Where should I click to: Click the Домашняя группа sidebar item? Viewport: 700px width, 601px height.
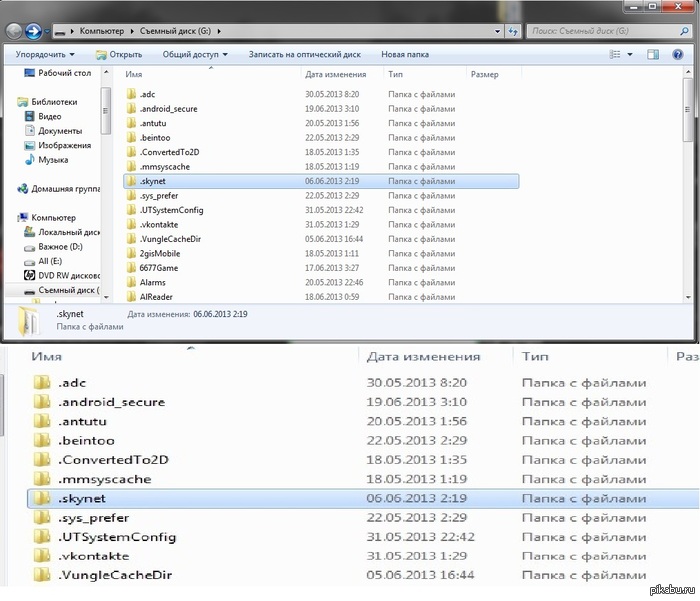pyautogui.click(x=64, y=188)
